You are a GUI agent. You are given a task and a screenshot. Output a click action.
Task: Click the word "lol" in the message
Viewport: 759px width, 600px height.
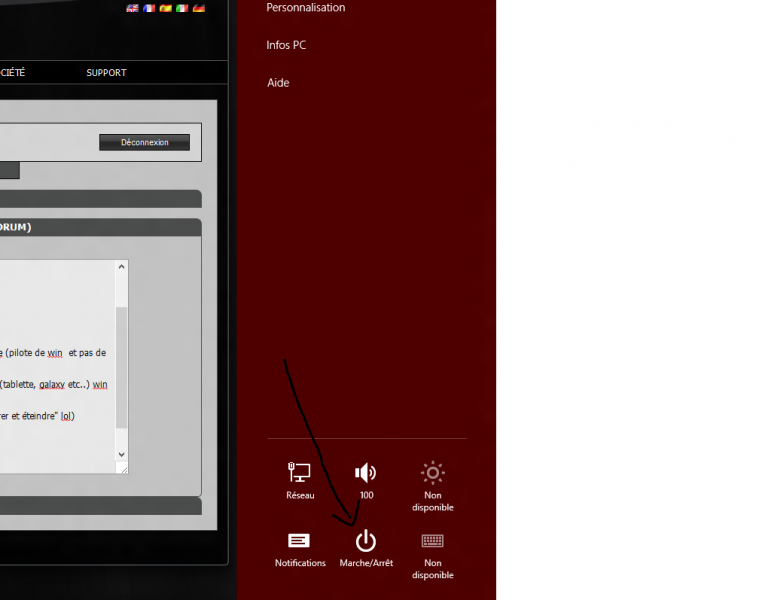pos(67,416)
